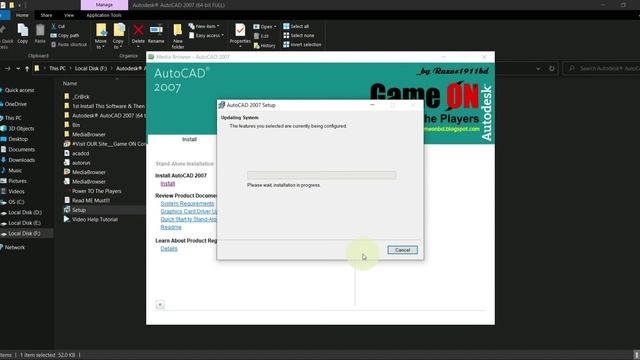Select OneDrive in navigation pane
This screenshot has width=640, height=360.
16,104
